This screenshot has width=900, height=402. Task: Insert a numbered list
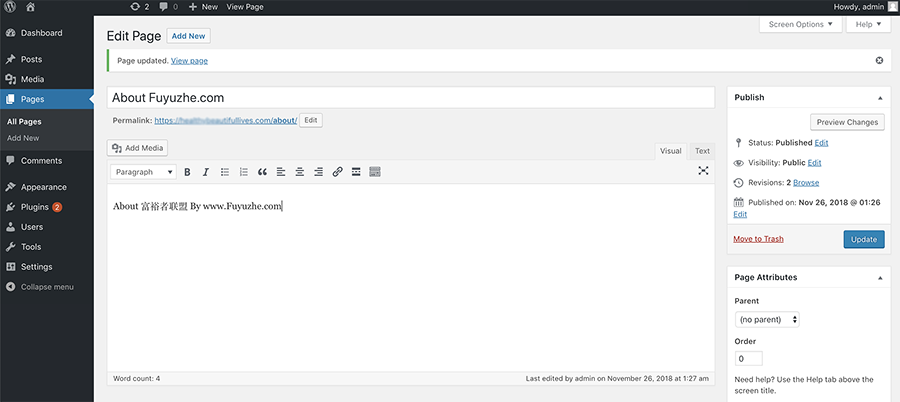pos(243,172)
